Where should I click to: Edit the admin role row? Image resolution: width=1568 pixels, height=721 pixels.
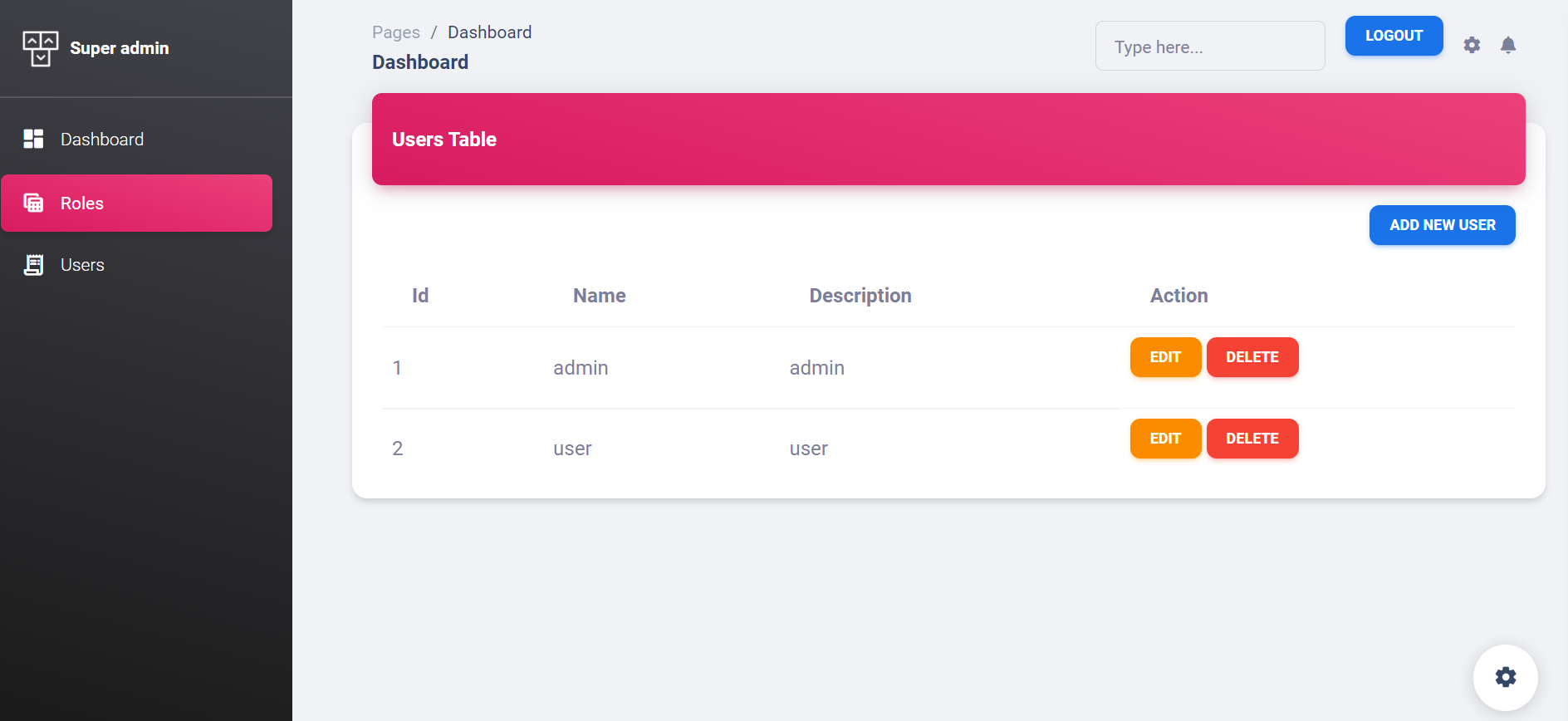[x=1165, y=357]
